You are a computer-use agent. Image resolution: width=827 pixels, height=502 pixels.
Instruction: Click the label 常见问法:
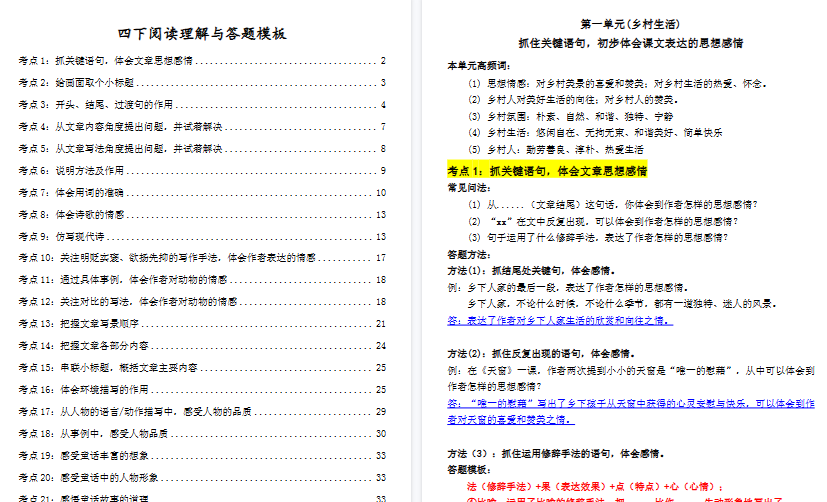[x=469, y=188]
